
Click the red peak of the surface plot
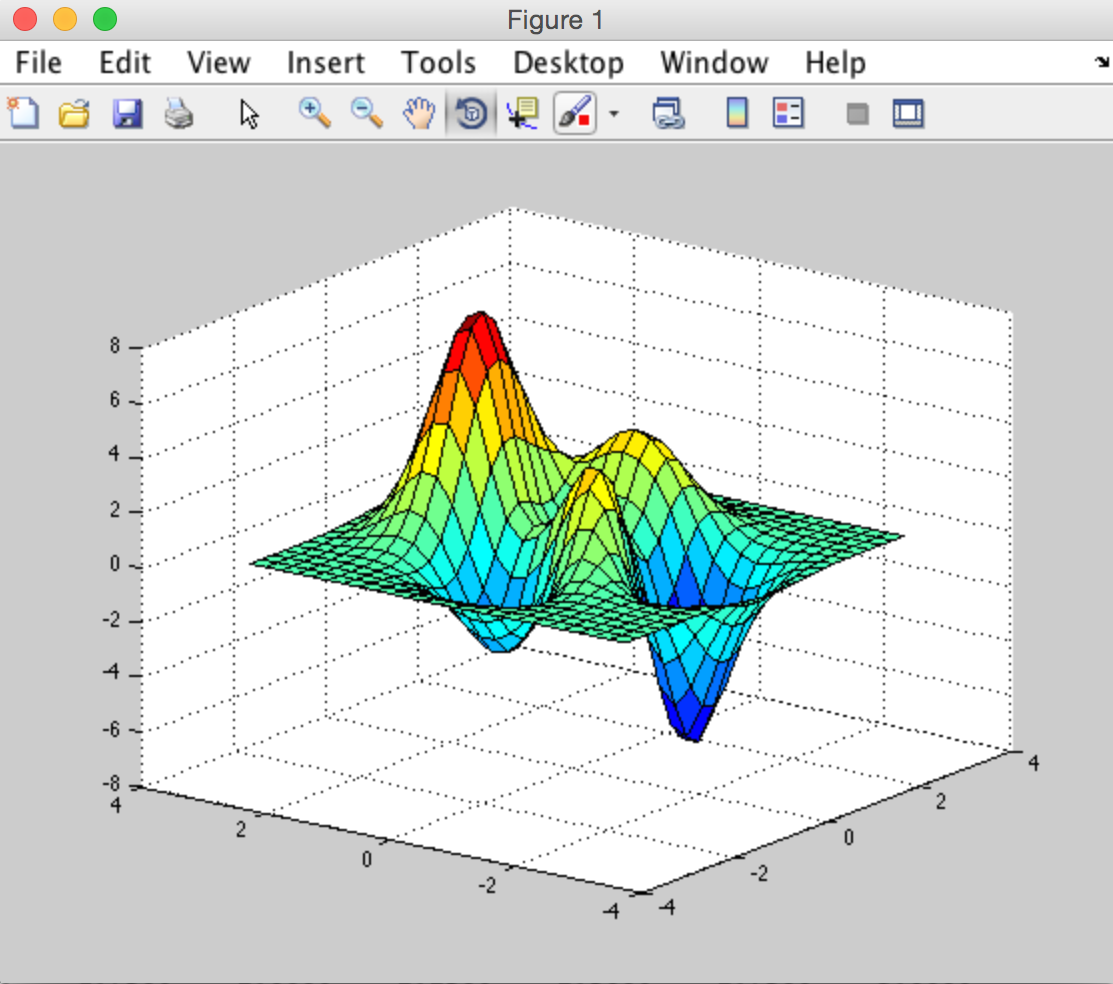(x=480, y=334)
